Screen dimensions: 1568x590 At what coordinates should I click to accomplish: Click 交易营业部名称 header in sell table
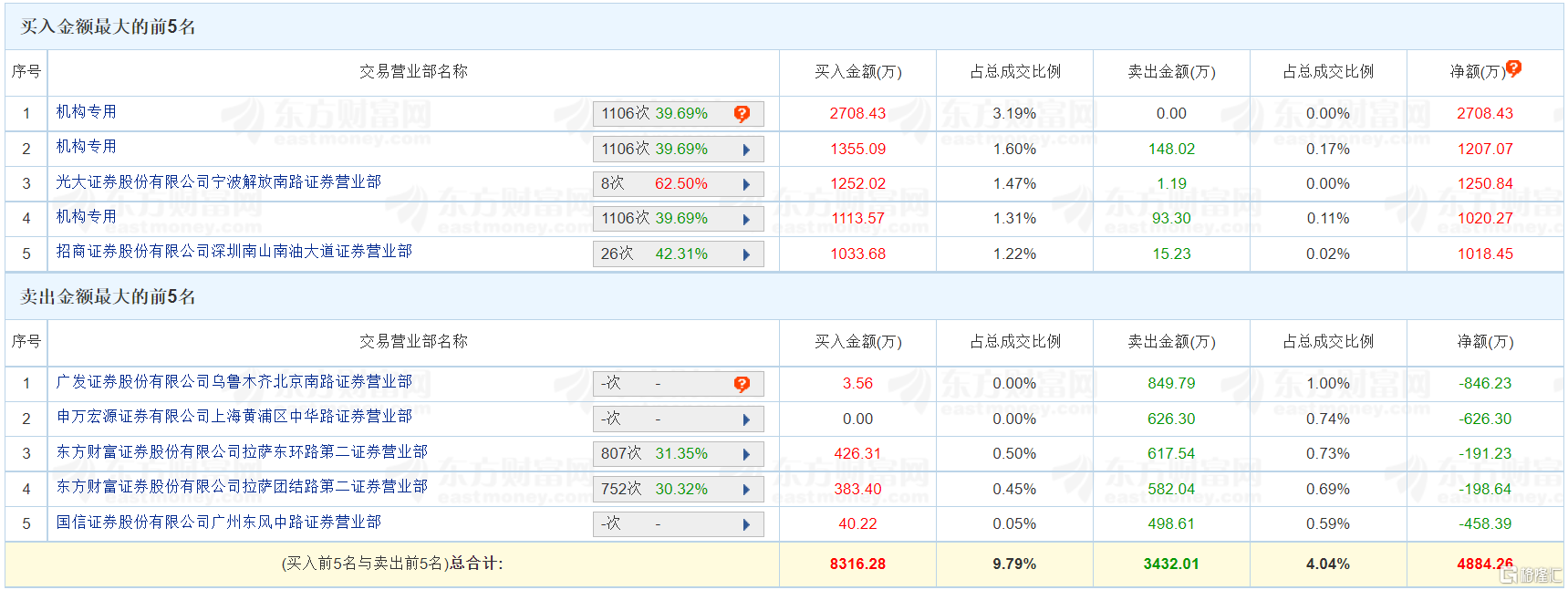pos(413,342)
